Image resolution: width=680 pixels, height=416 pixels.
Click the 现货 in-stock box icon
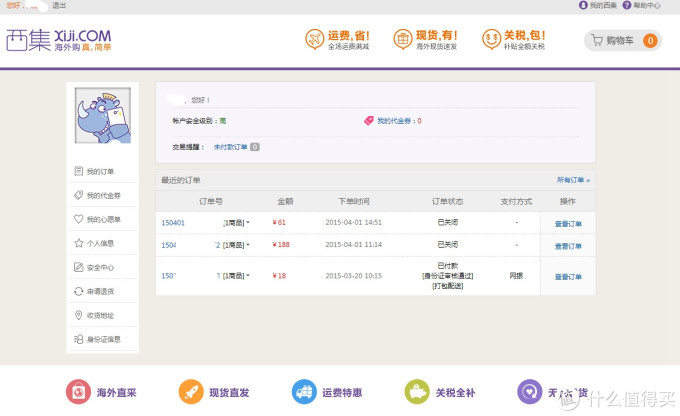[x=405, y=40]
